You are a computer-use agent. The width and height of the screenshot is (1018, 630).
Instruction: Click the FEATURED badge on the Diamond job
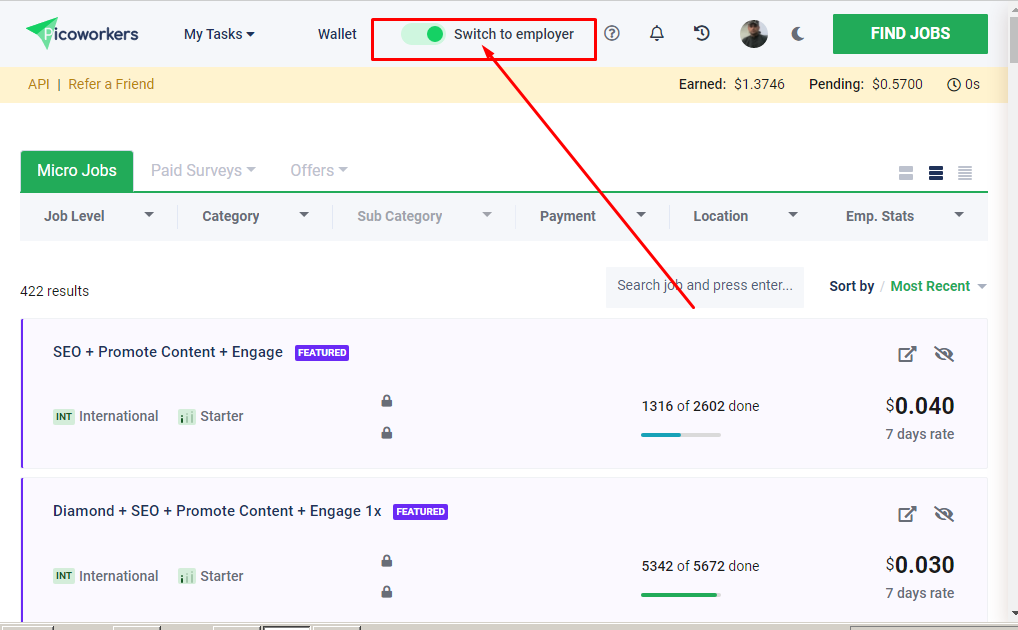420,512
